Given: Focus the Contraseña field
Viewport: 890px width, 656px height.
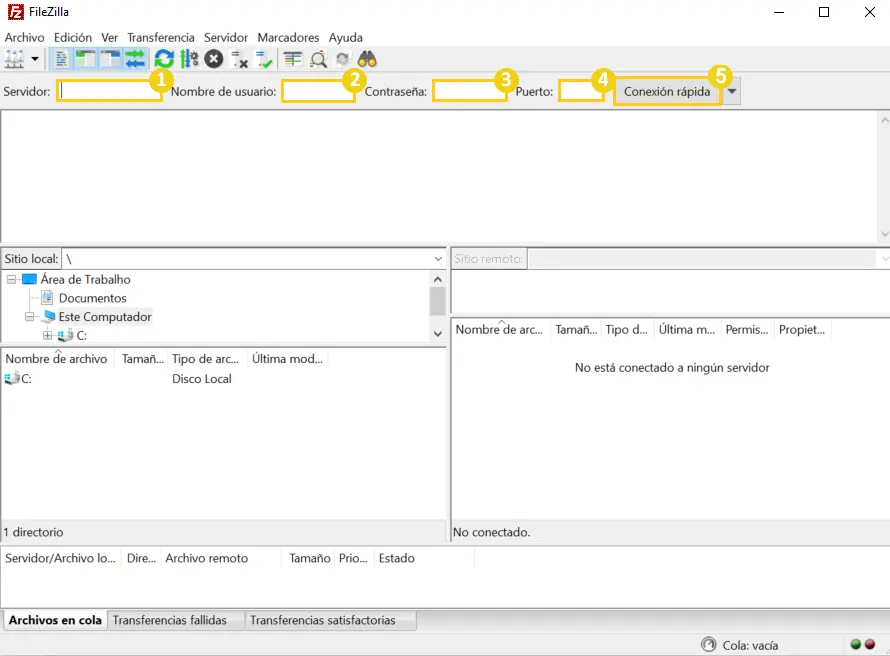Looking at the screenshot, I should [x=469, y=91].
